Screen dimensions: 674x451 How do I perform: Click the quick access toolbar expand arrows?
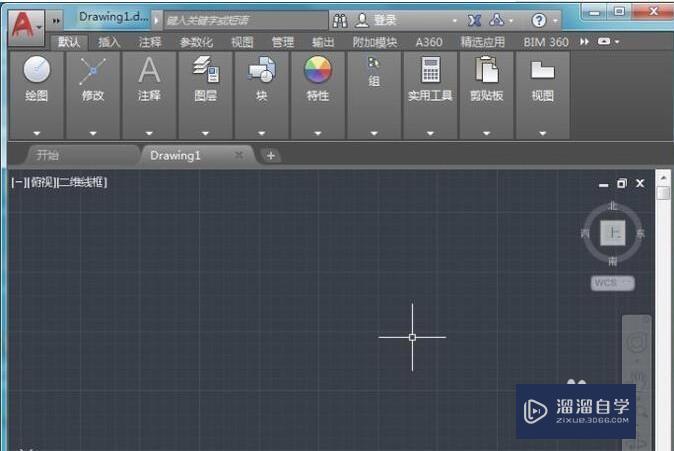coord(56,21)
